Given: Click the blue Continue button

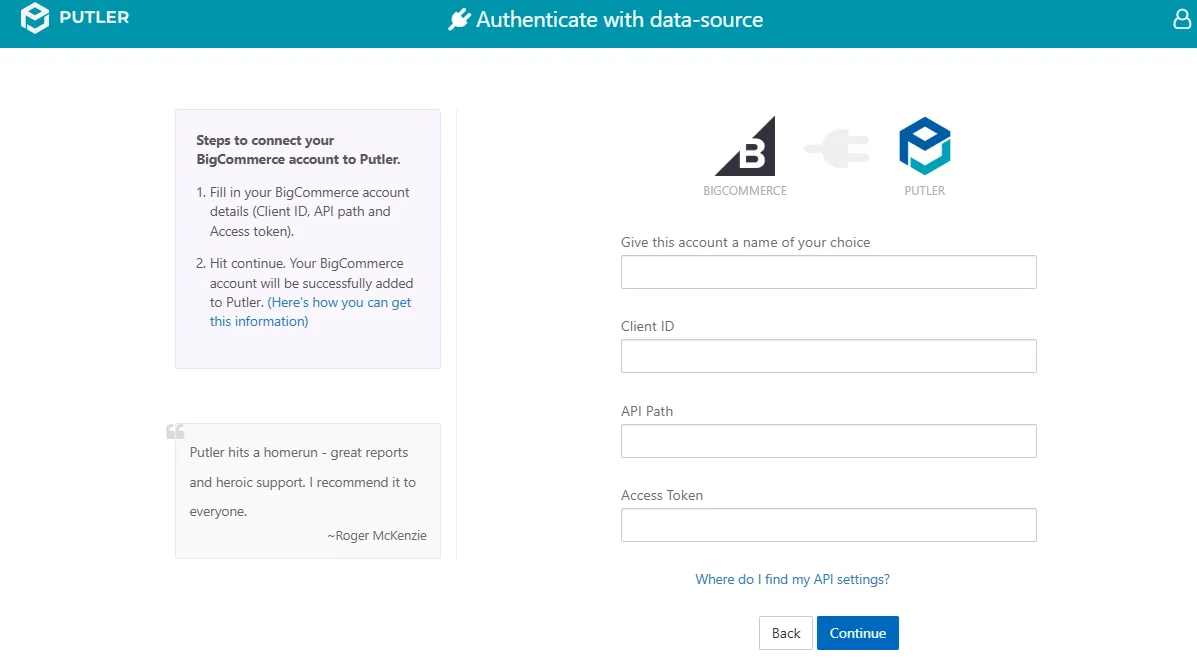Looking at the screenshot, I should pyautogui.click(x=857, y=633).
